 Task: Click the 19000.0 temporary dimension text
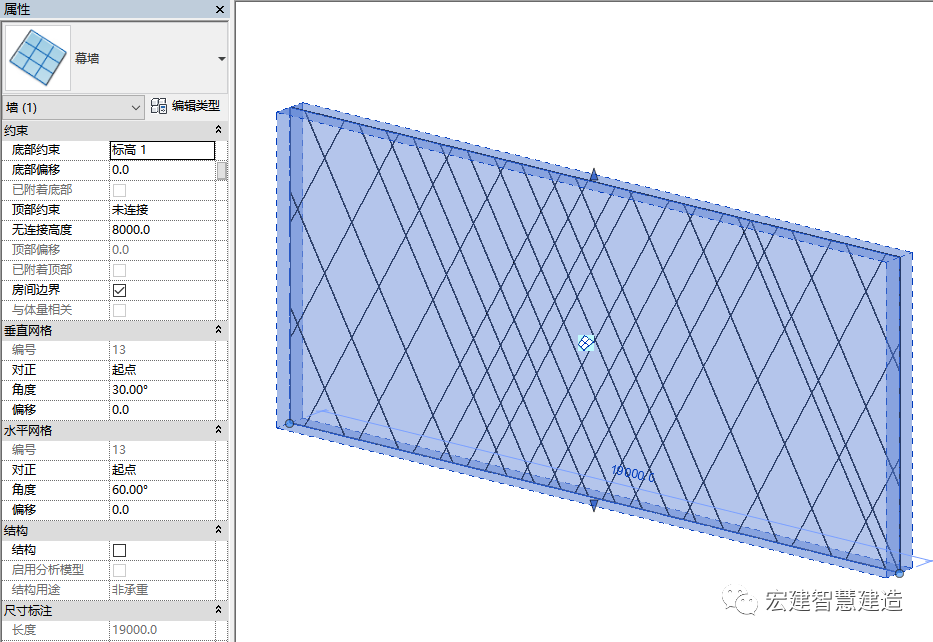(x=633, y=474)
